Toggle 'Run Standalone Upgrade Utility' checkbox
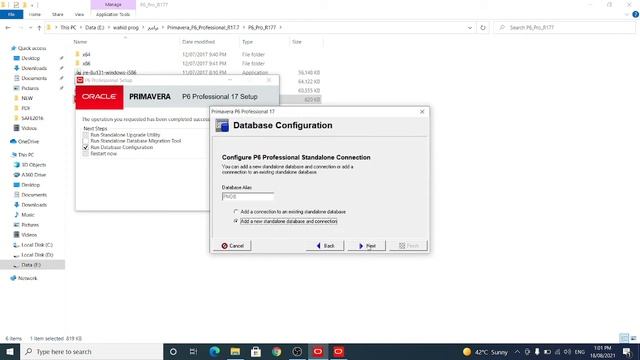640x360 pixels. (x=85, y=135)
